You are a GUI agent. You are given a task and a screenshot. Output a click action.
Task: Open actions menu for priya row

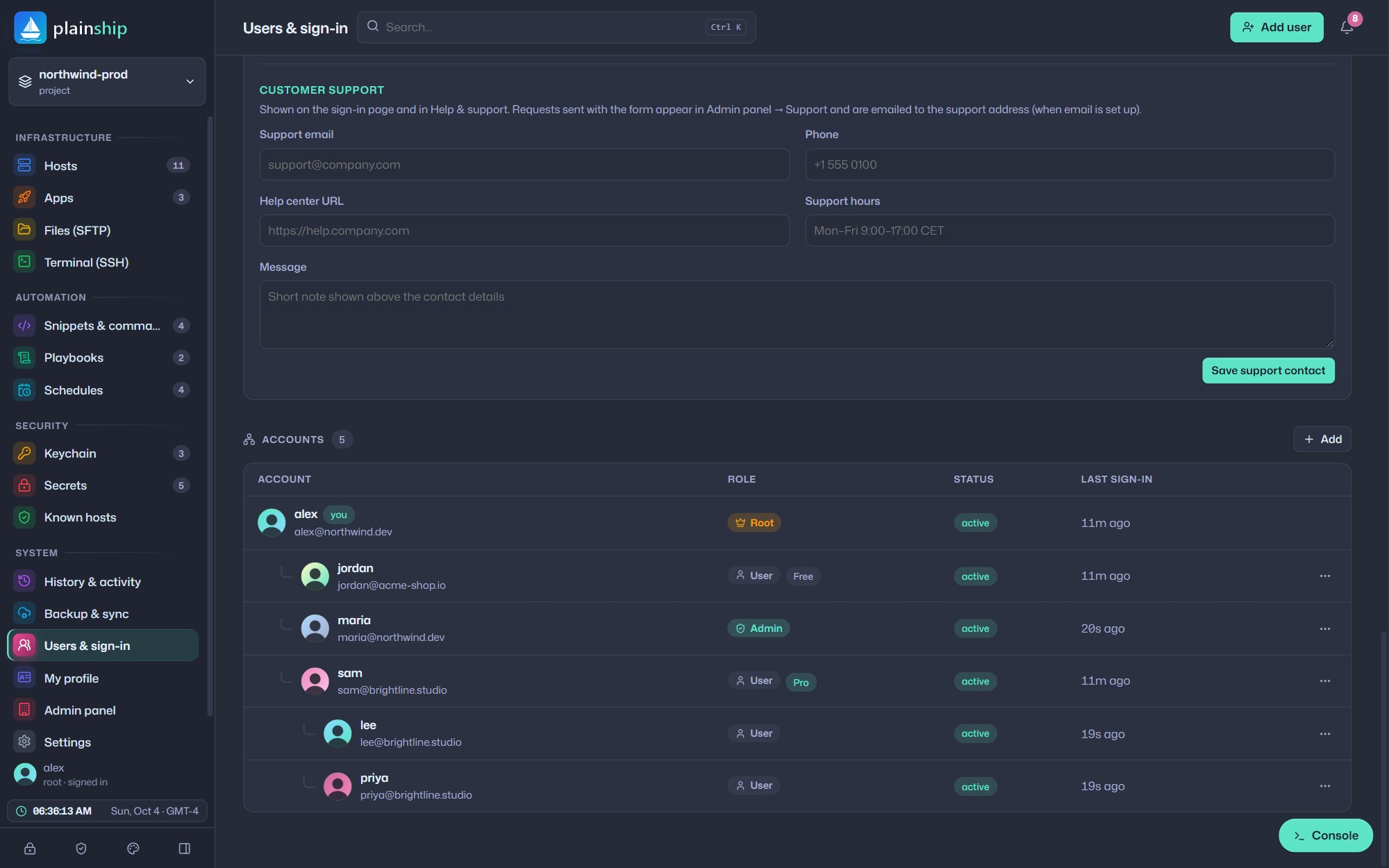1325,785
